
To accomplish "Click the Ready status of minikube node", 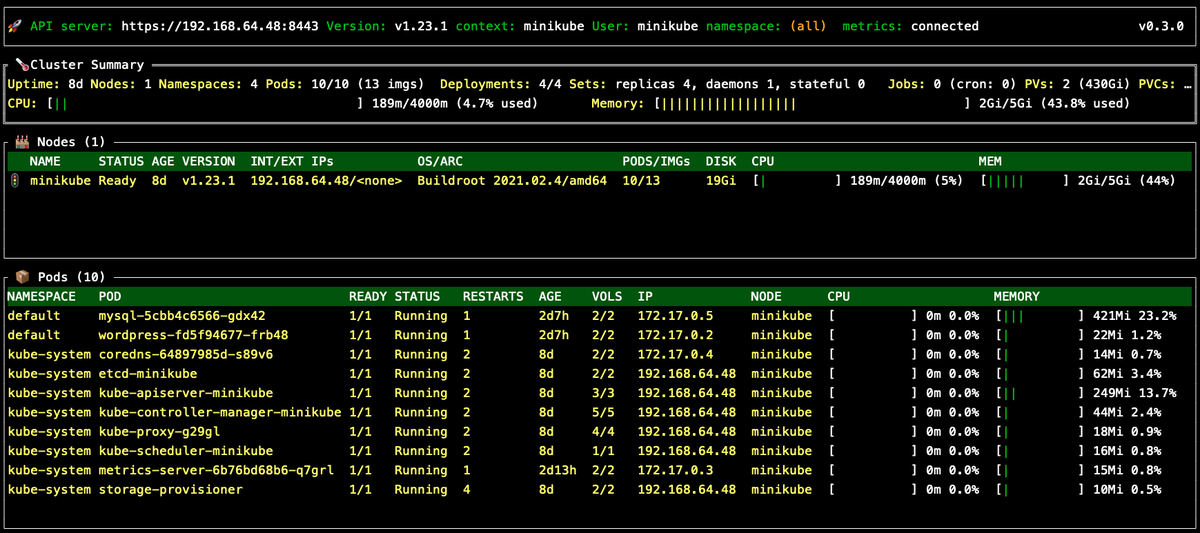I will [x=117, y=181].
